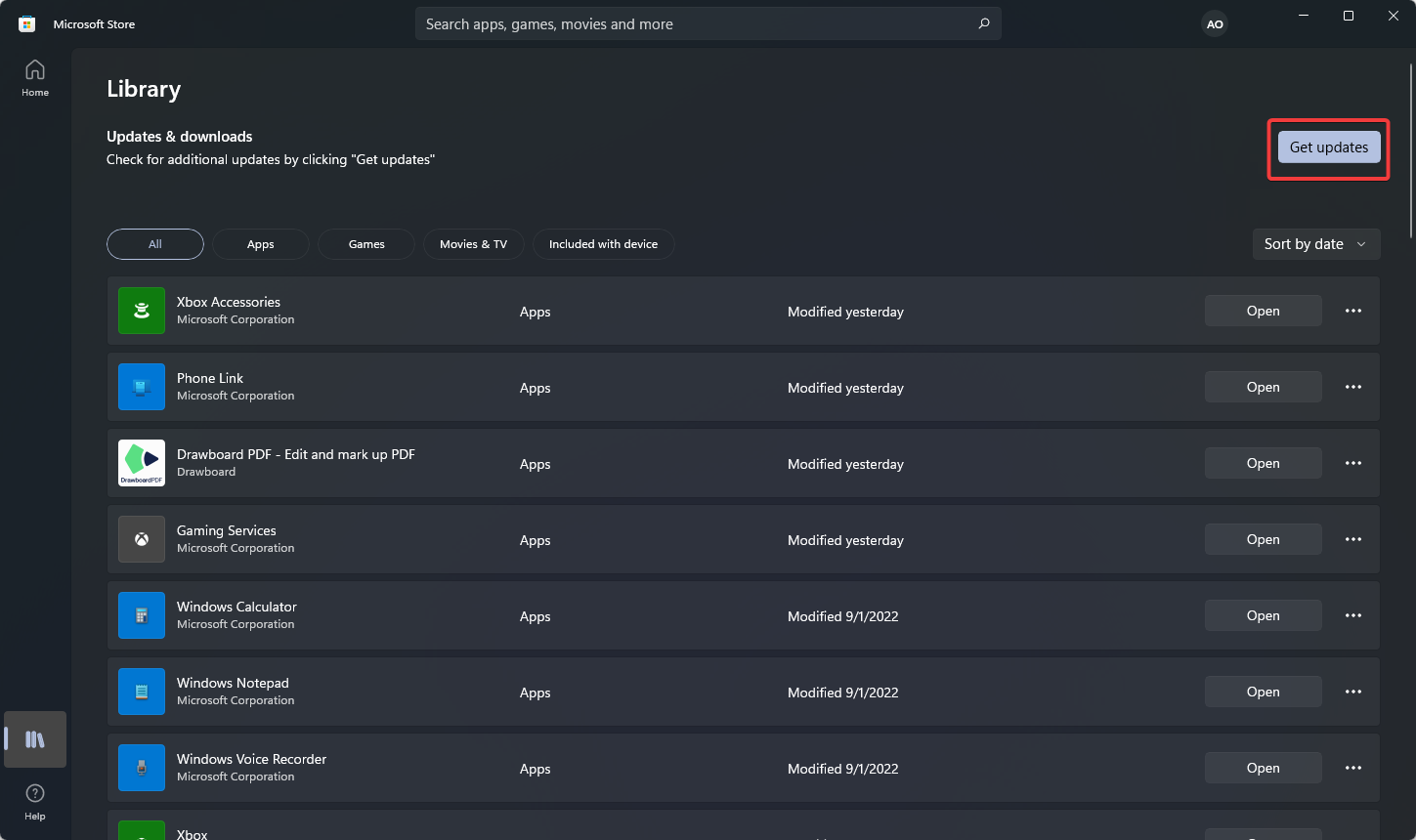Screen dimensions: 1416x840
Task: Click the Windows Calculator app icon
Action: 142,615
